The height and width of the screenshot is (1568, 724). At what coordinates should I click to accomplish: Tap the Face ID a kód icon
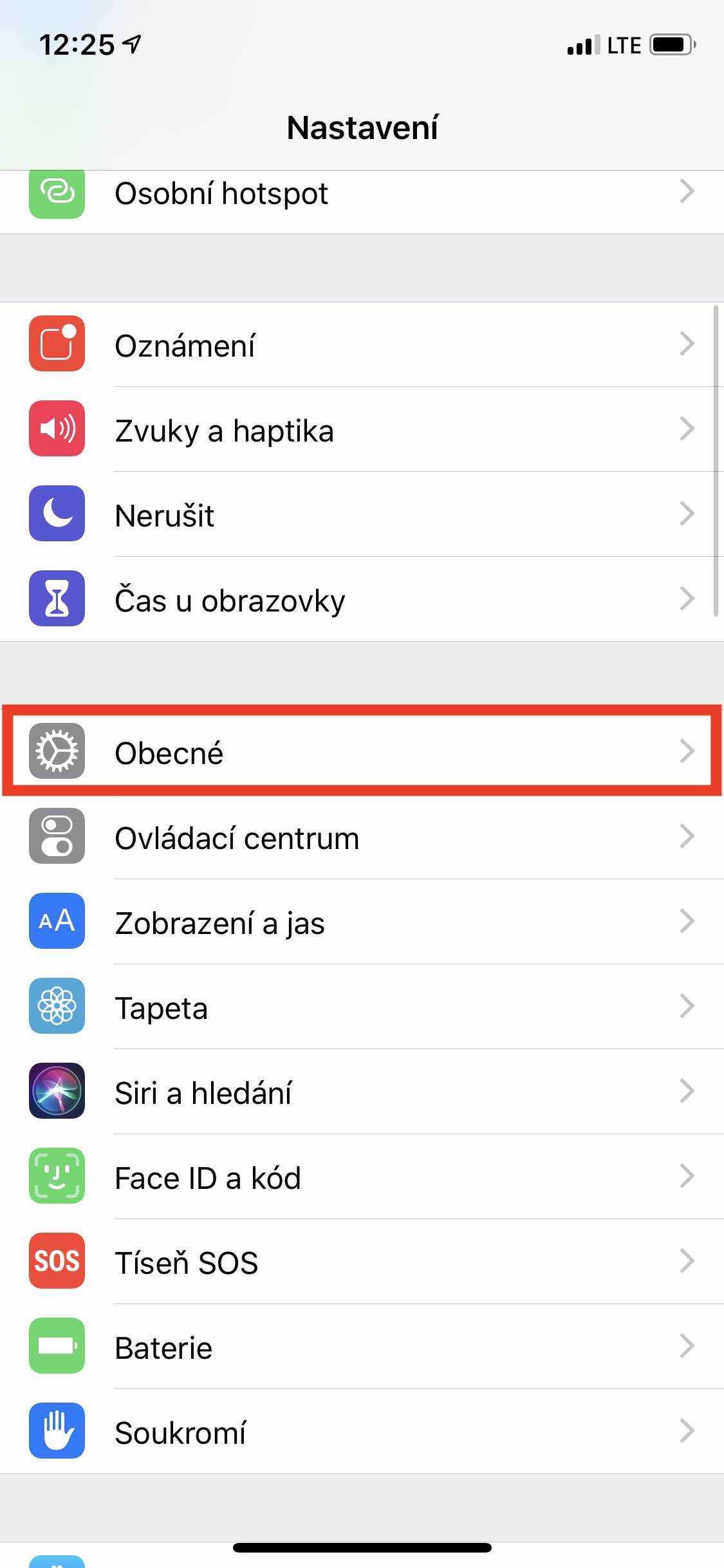(x=57, y=1175)
